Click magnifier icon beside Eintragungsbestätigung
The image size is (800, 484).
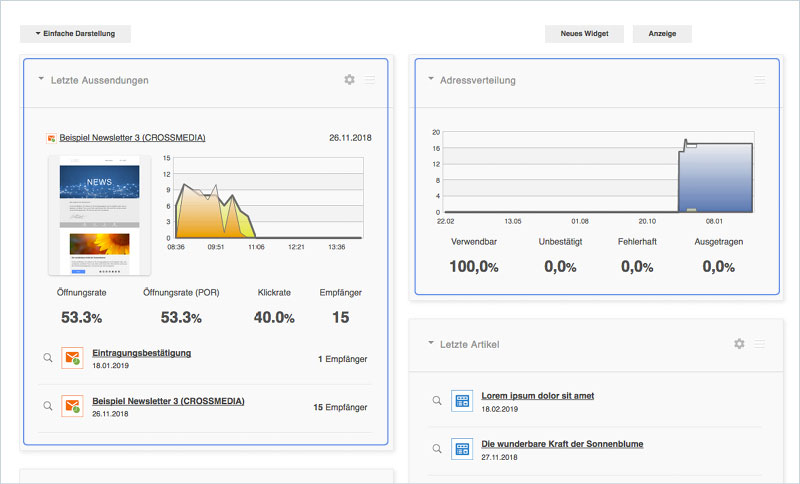[47, 358]
